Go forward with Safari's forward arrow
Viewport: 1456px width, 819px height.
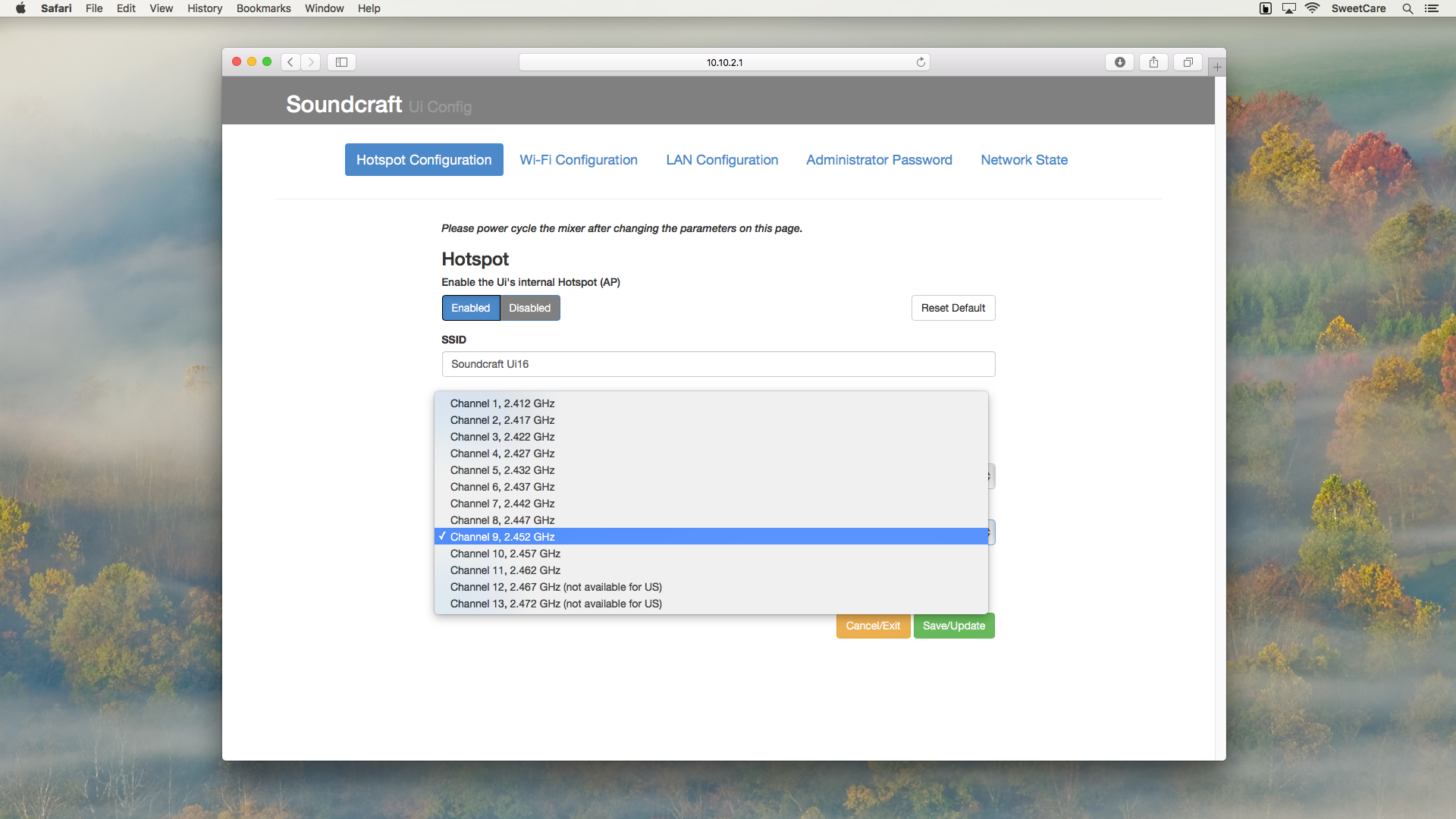tap(311, 62)
